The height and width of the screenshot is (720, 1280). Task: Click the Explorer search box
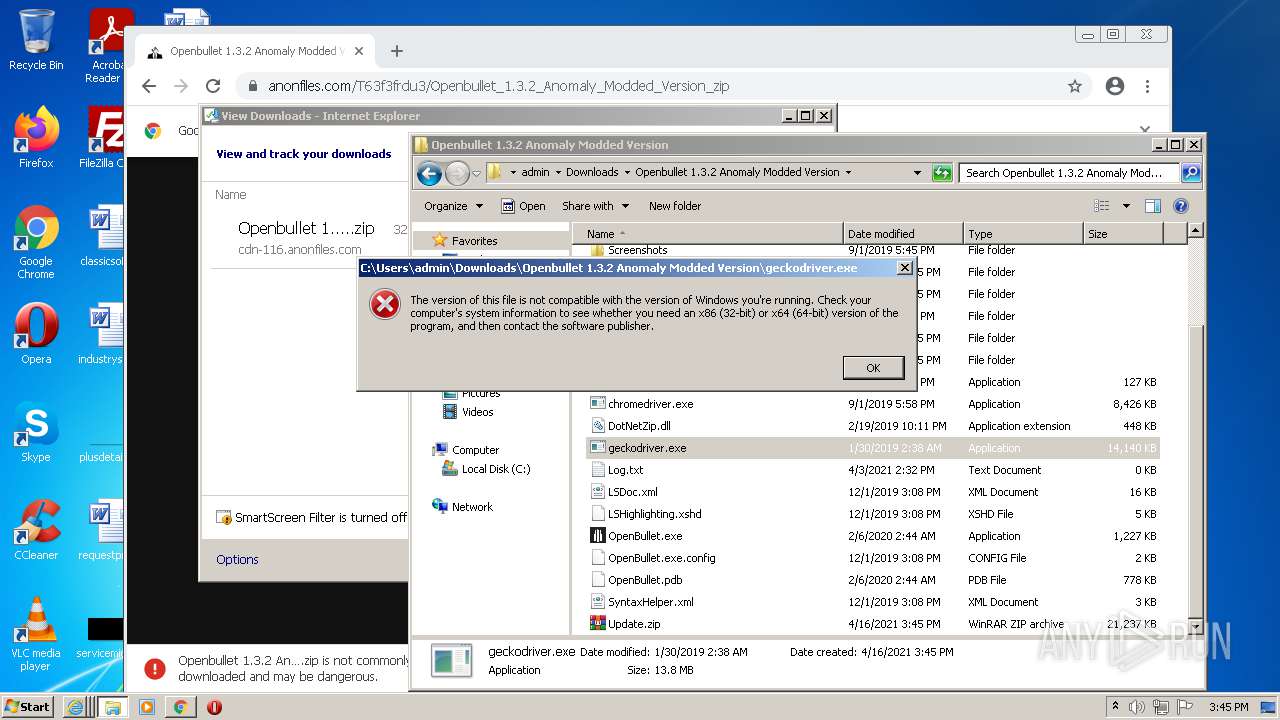click(x=1069, y=173)
